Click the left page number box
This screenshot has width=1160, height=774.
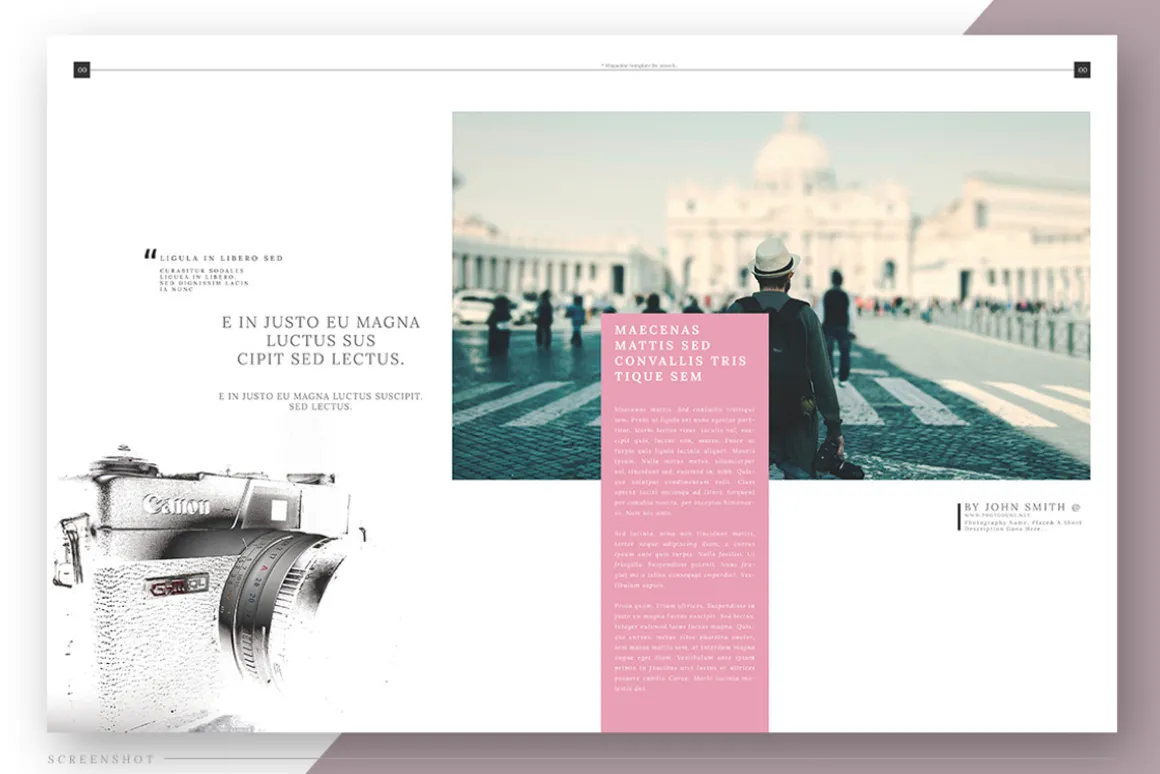pos(81,70)
